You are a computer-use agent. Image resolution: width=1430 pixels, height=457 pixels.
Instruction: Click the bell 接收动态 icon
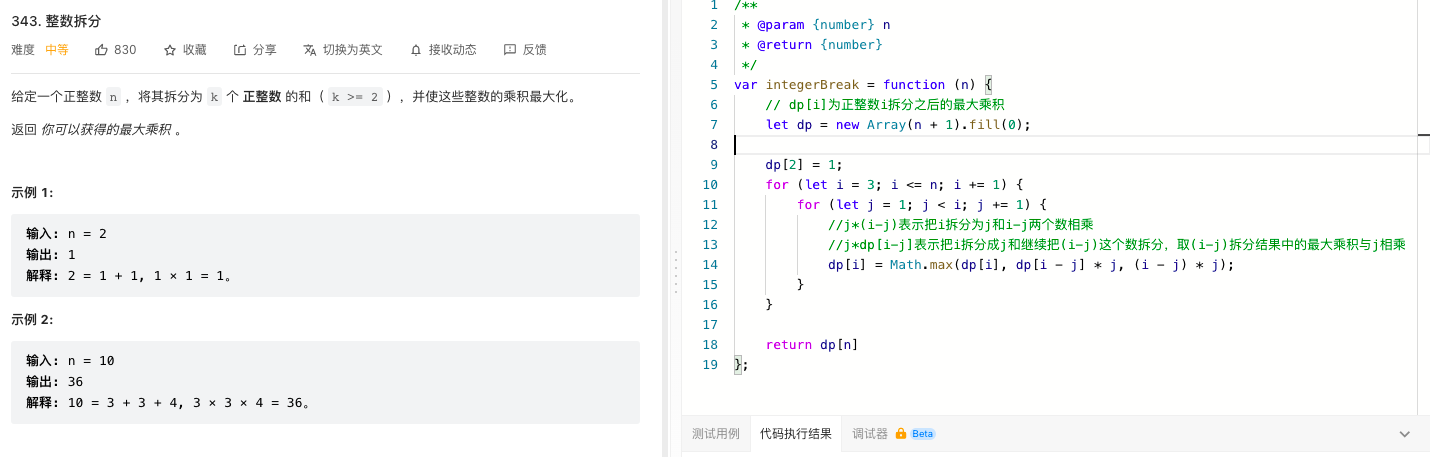click(x=416, y=49)
